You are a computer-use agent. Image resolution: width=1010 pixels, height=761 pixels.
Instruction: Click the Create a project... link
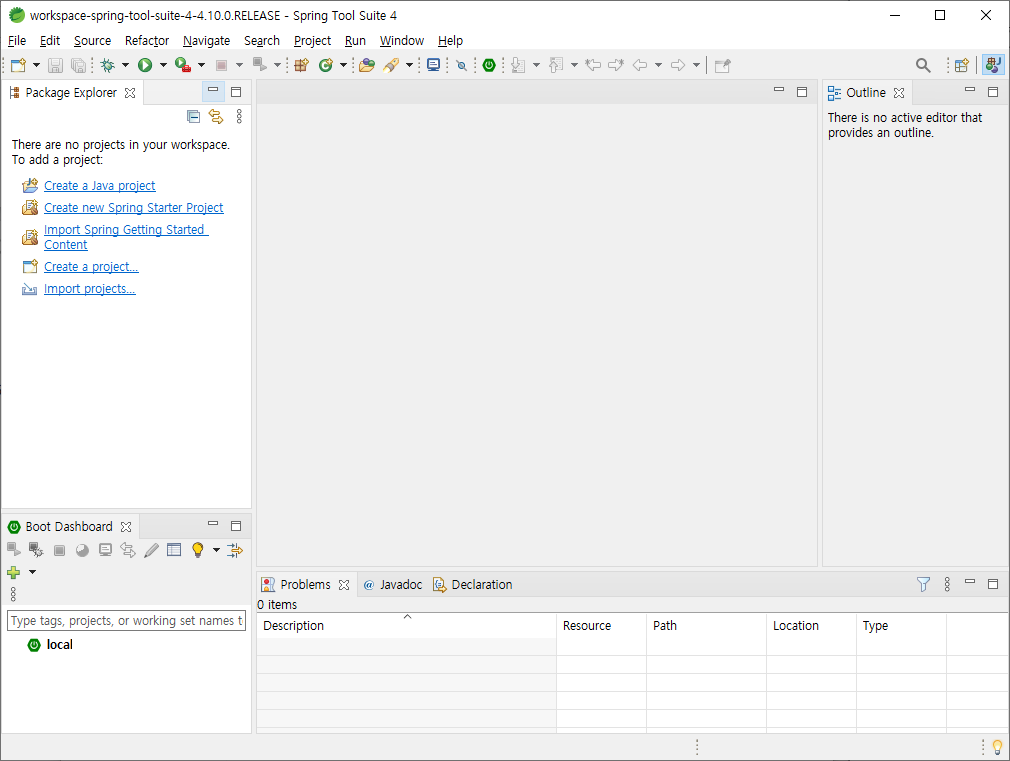pyautogui.click(x=91, y=267)
